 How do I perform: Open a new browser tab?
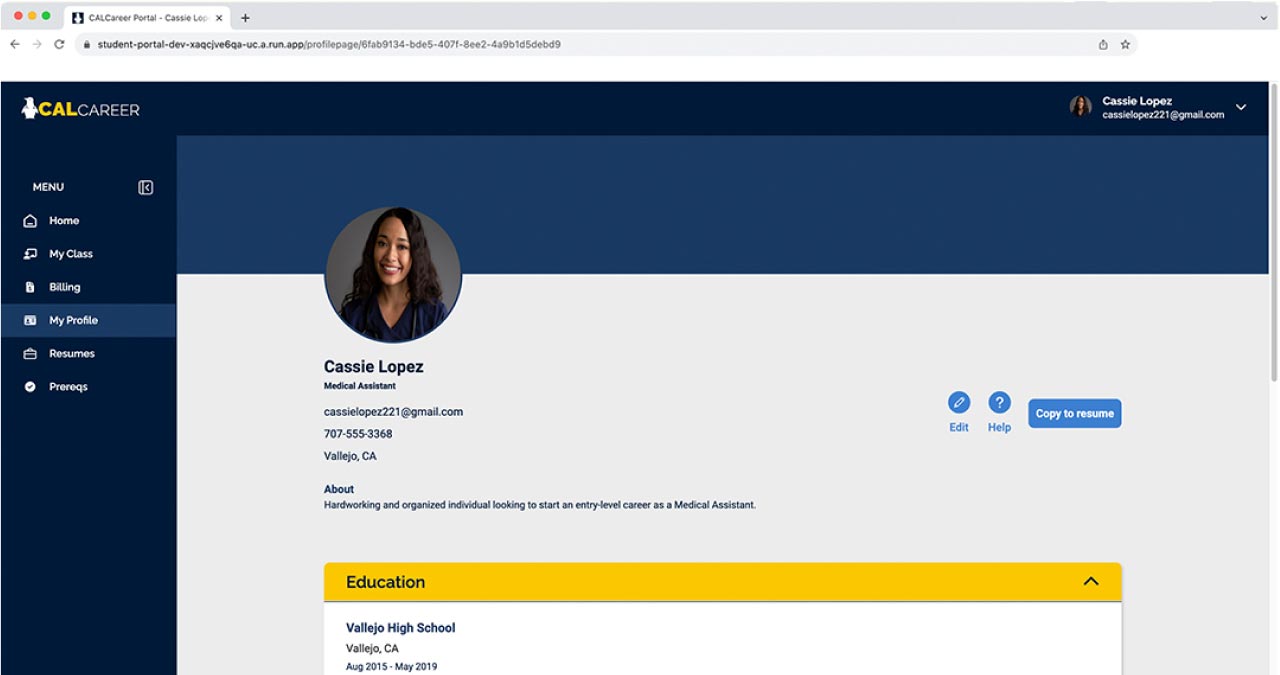245,18
